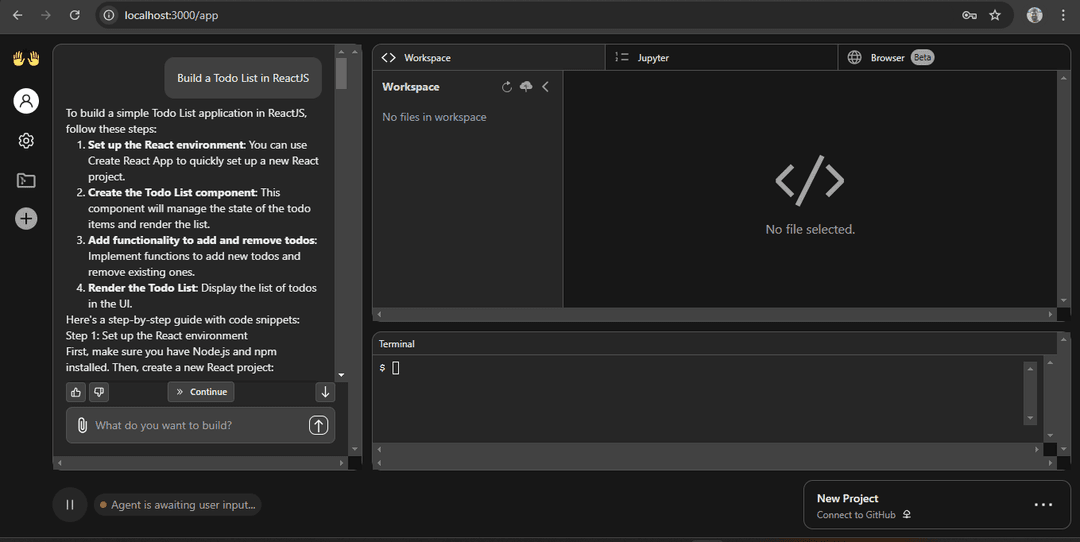
Task: Click the New Project title
Action: point(847,498)
